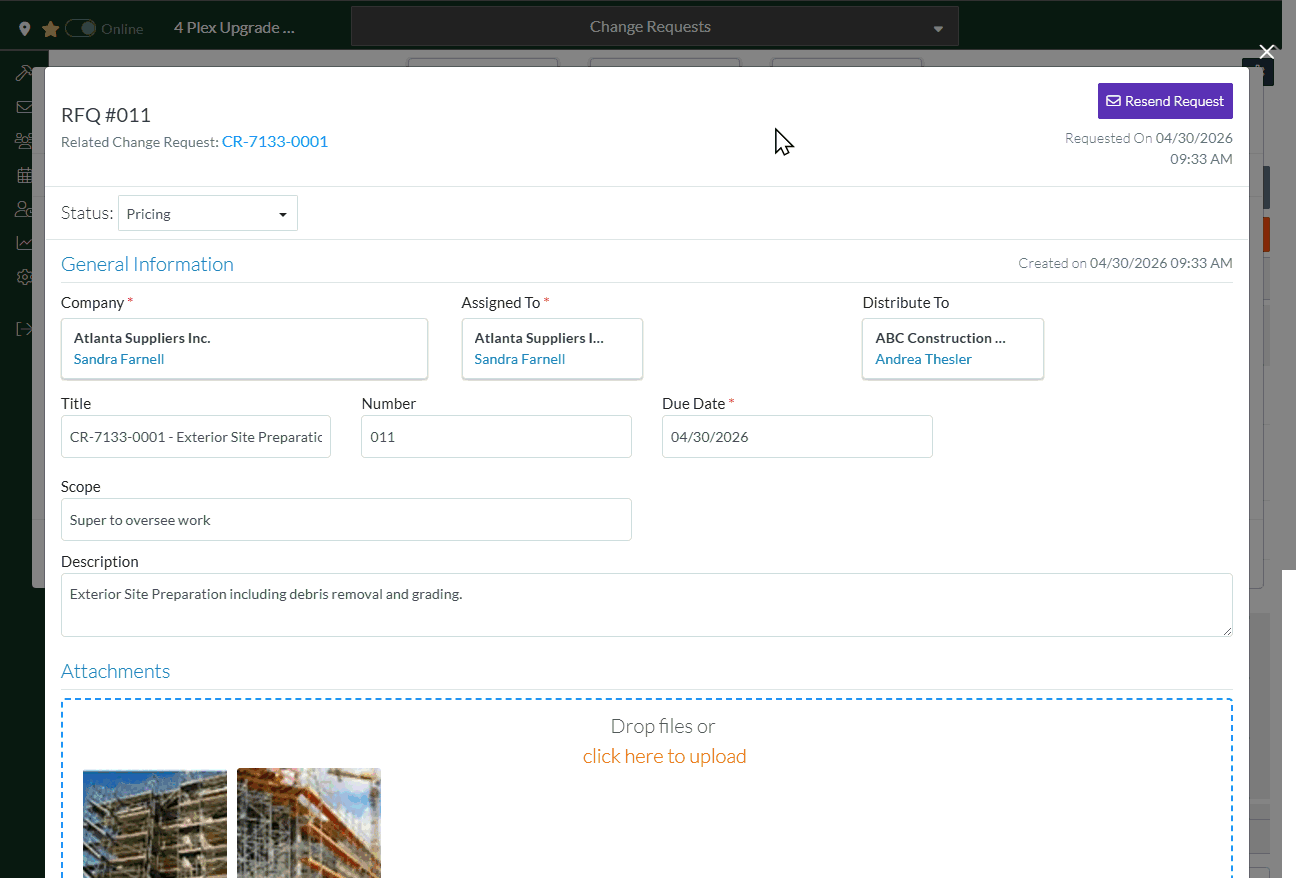Viewport: 1296px width, 878px height.
Task: Open the chart analytics icon in sidebar
Action: click(x=23, y=243)
